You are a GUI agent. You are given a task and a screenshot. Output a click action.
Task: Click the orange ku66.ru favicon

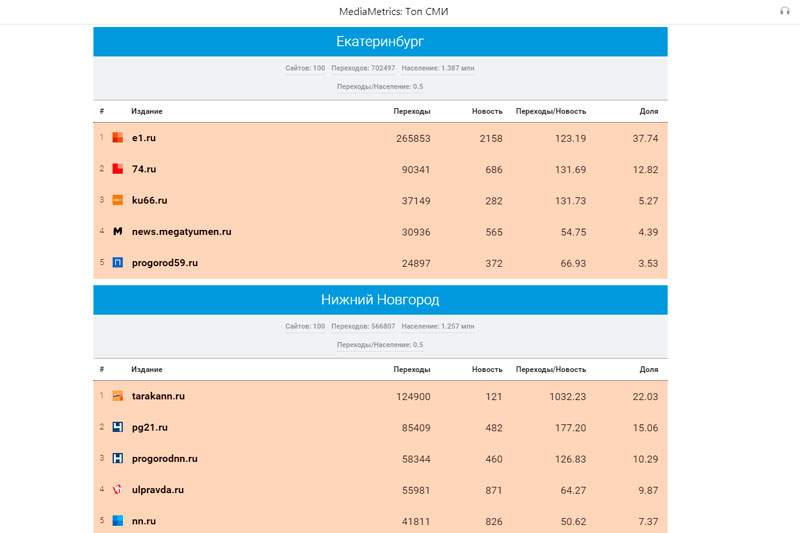(118, 200)
